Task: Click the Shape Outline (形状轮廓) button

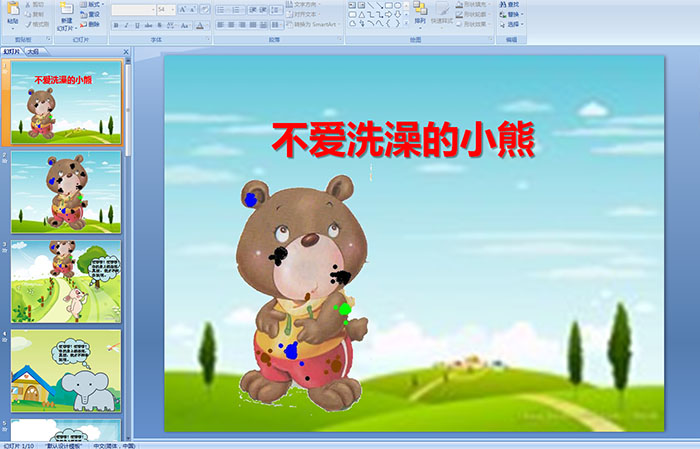Action: pyautogui.click(x=475, y=14)
